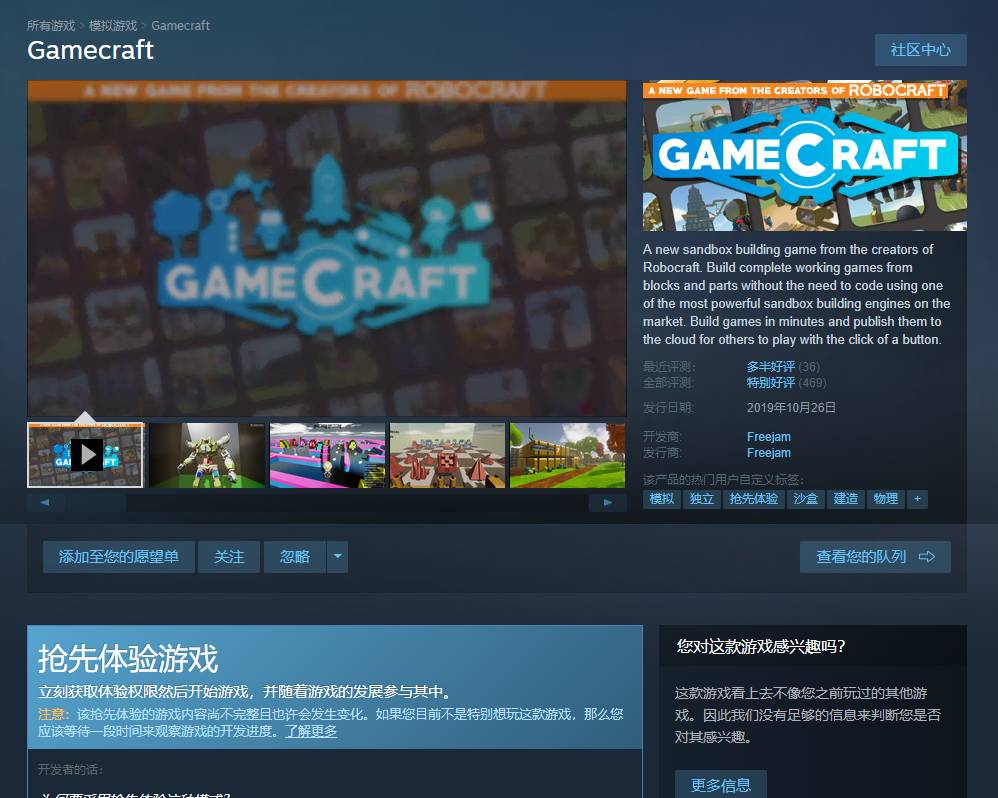998x798 pixels.
Task: Select the yellow train screenshot thumbnail
Action: click(x=568, y=455)
